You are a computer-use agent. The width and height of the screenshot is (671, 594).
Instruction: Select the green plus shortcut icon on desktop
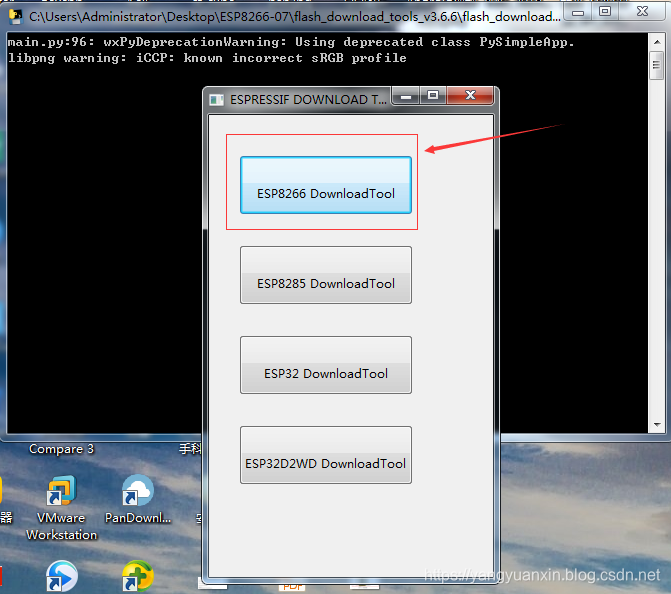tap(138, 576)
